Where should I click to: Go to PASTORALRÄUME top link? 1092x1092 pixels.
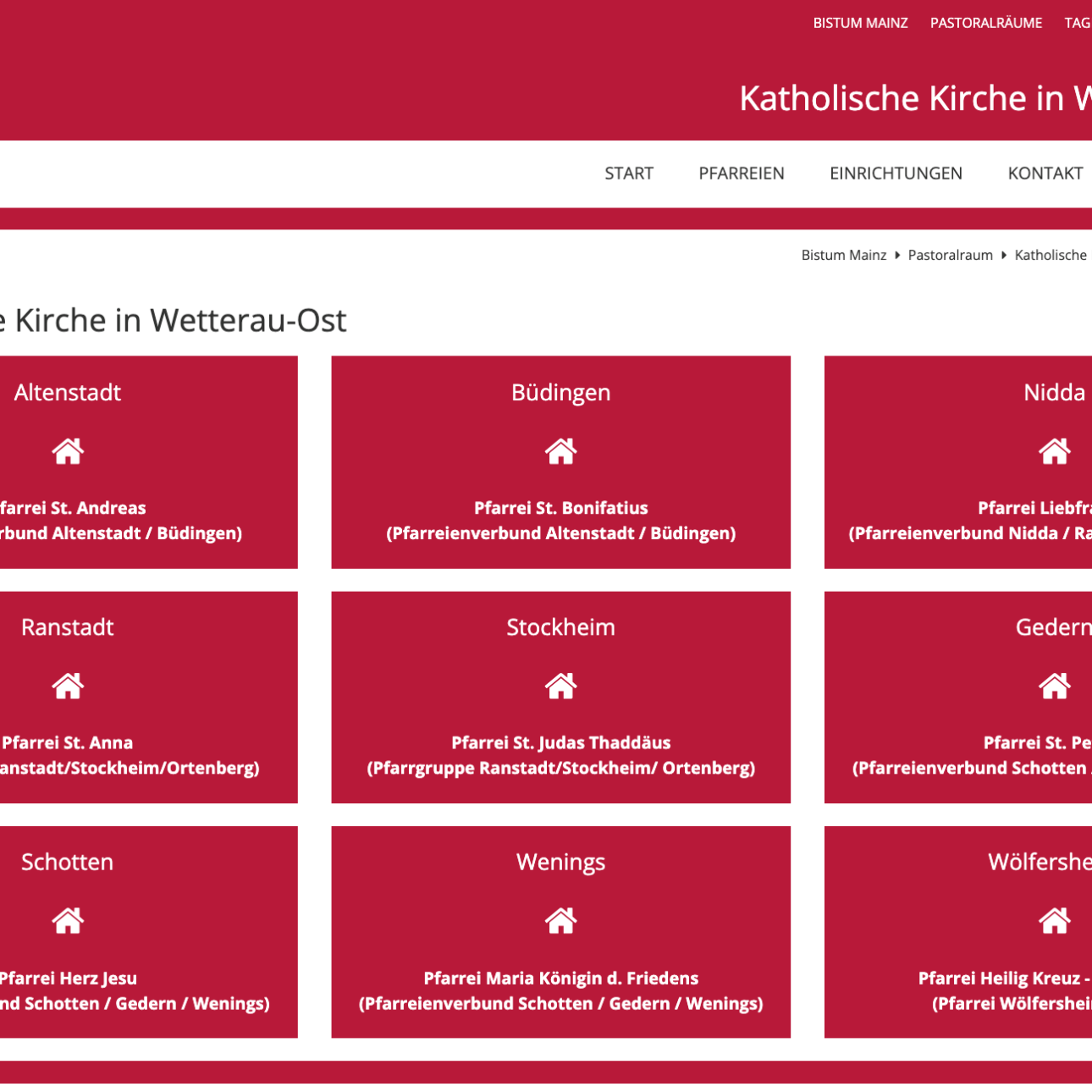coord(986,23)
